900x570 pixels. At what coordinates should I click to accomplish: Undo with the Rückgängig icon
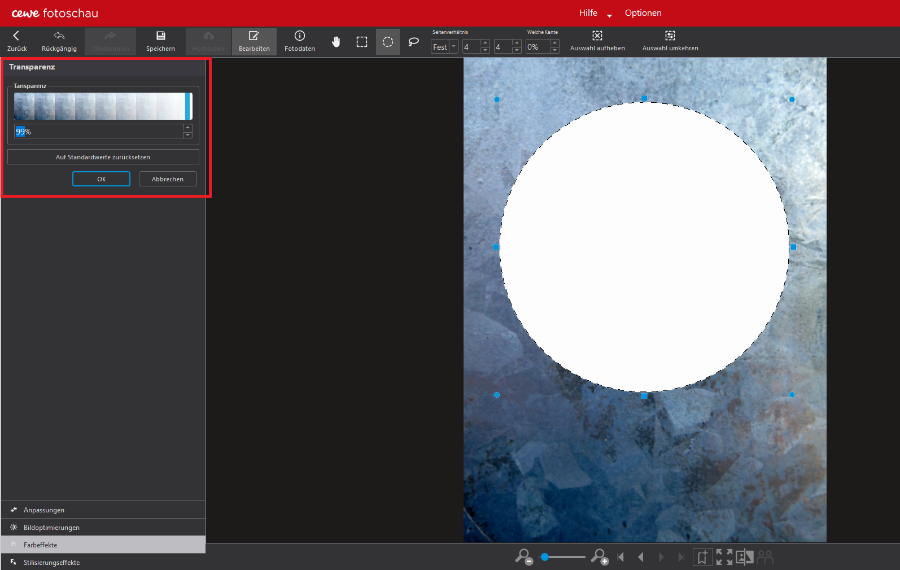pos(59,40)
